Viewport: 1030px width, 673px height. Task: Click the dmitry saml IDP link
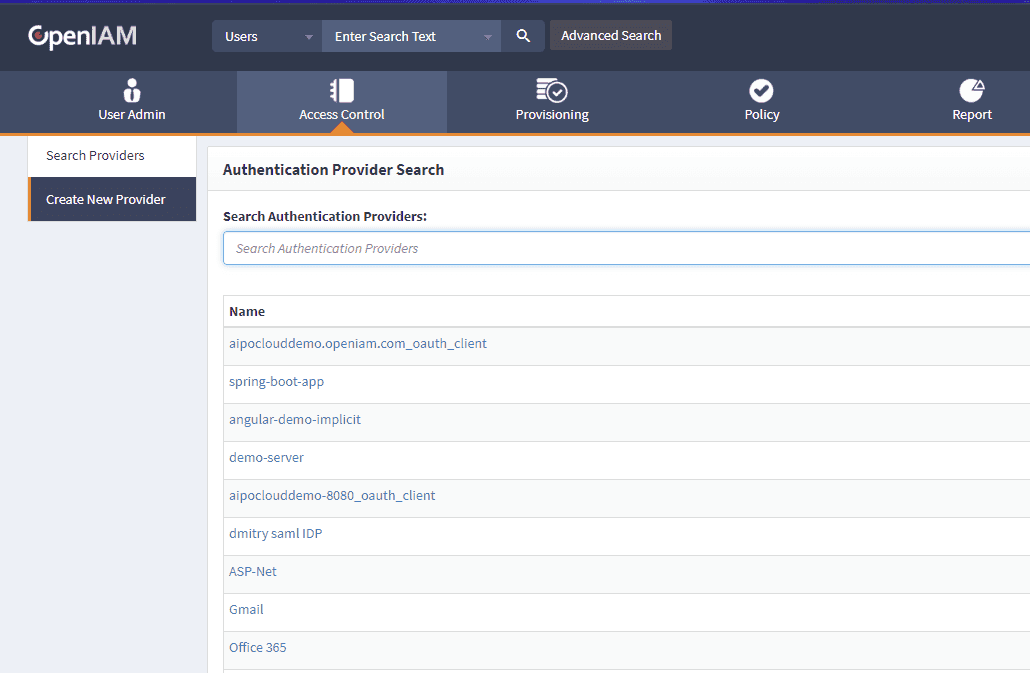(x=275, y=534)
